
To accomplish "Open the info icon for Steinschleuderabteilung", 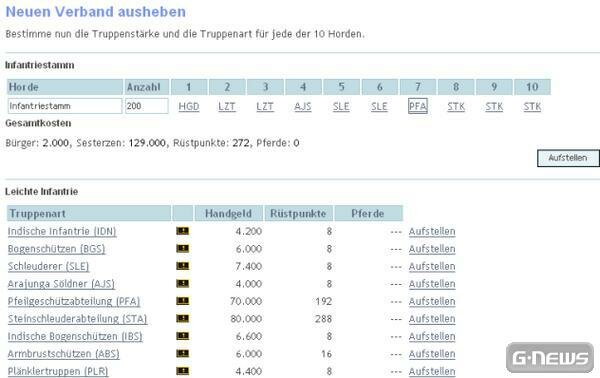I will 183,318.
